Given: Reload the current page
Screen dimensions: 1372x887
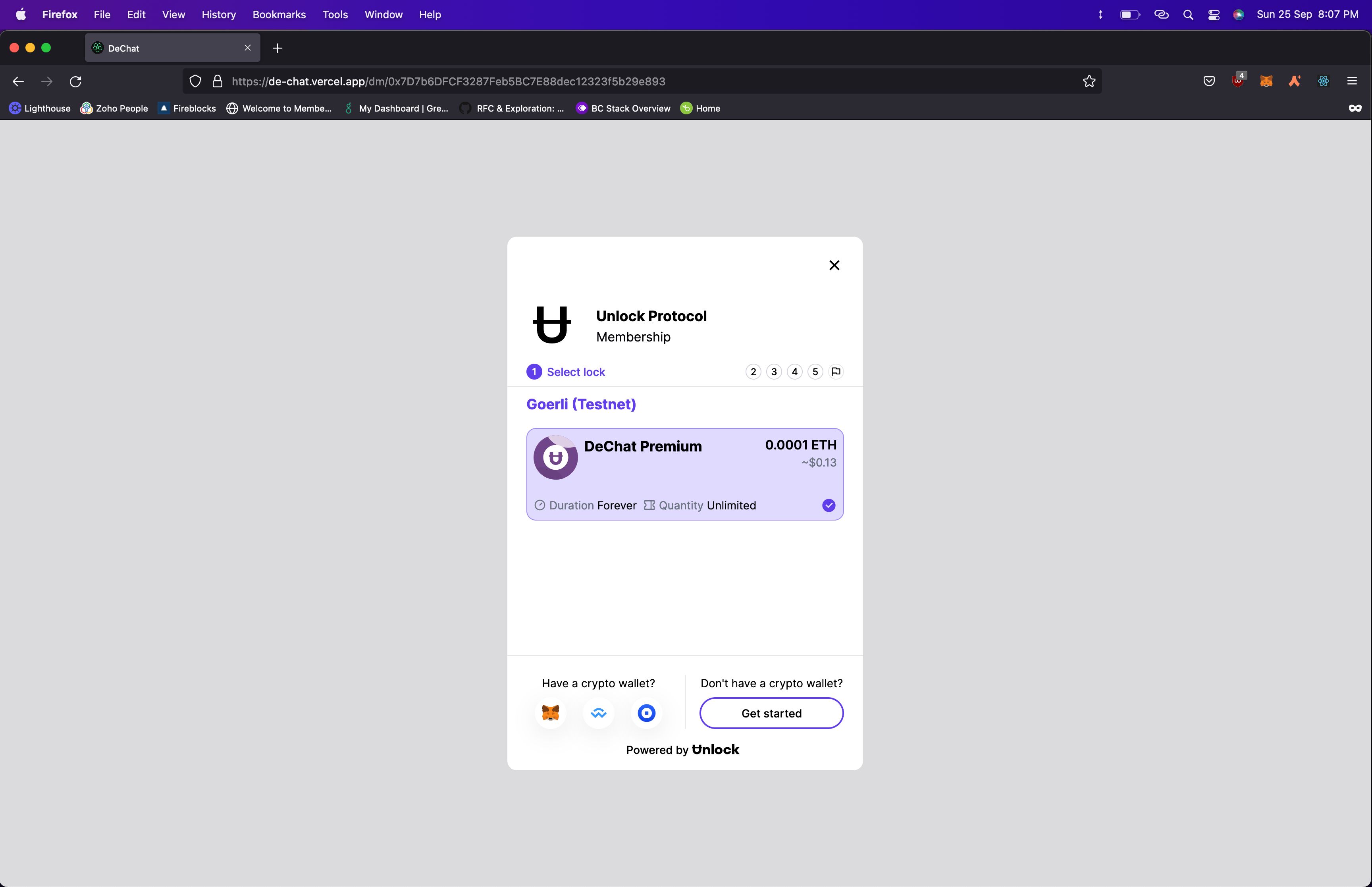Looking at the screenshot, I should coord(75,81).
